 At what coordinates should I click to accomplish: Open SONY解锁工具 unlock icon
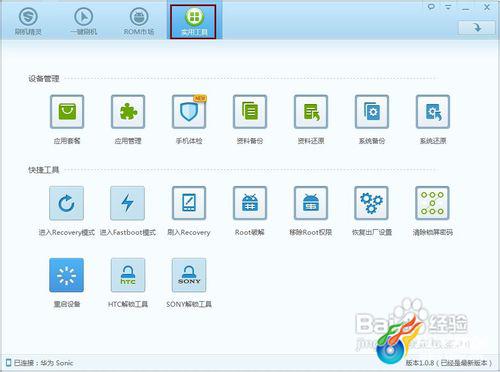point(189,275)
